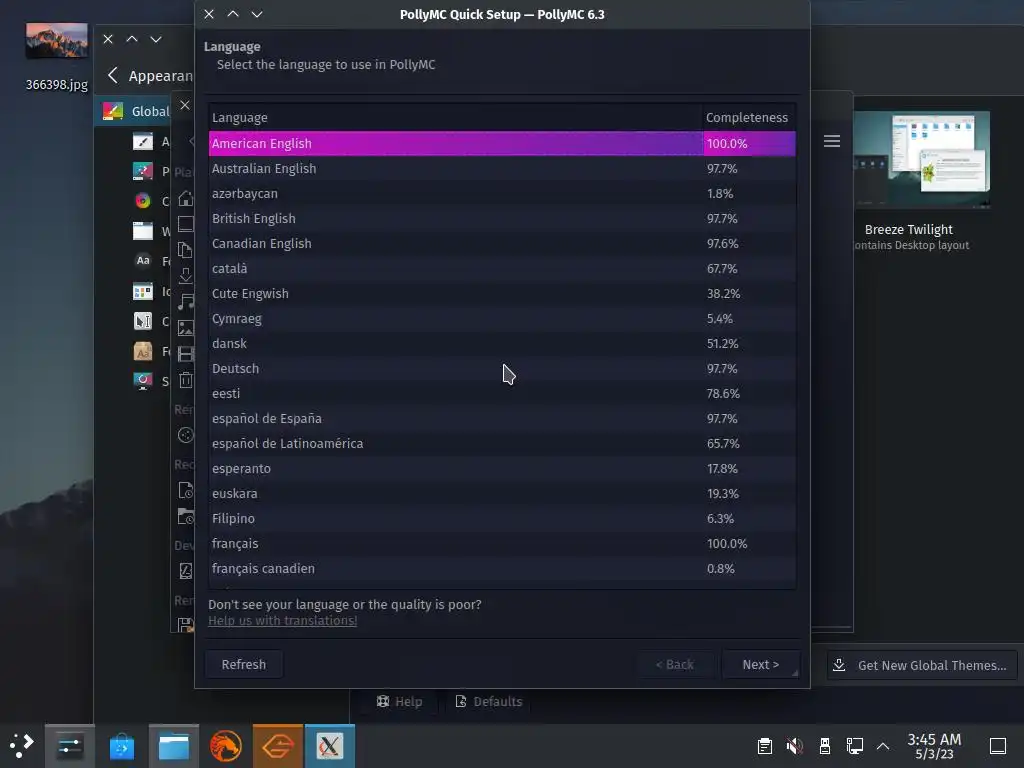The width and height of the screenshot is (1024, 768).
Task: Open network connections tray icon
Action: tap(854, 746)
